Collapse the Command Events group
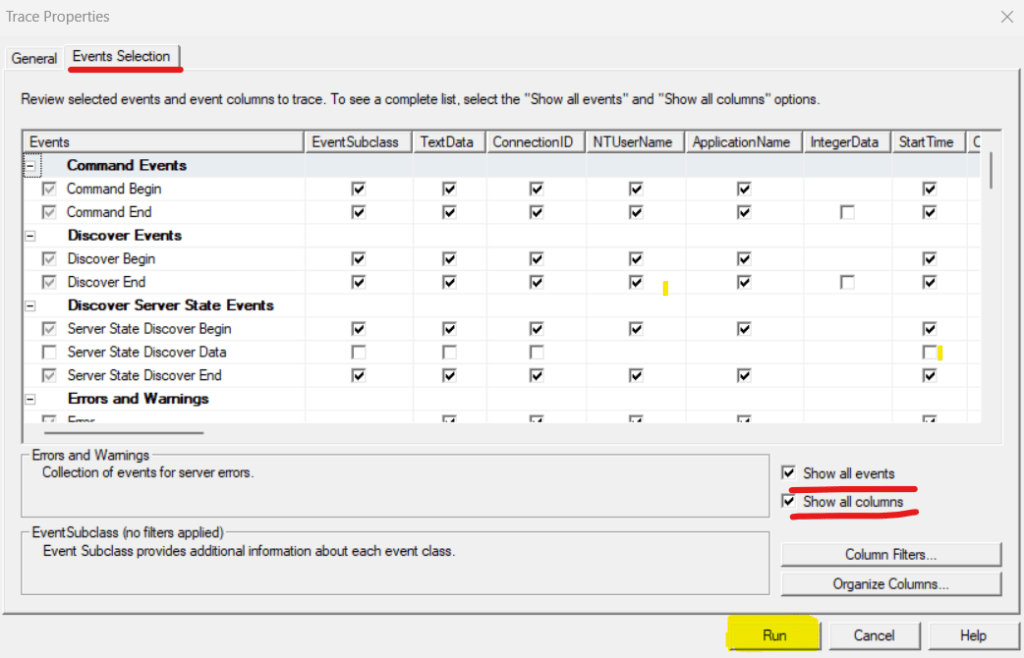 pyautogui.click(x=30, y=166)
